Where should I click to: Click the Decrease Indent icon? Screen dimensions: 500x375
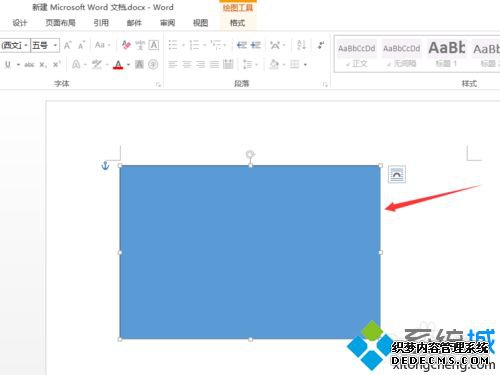pos(242,45)
